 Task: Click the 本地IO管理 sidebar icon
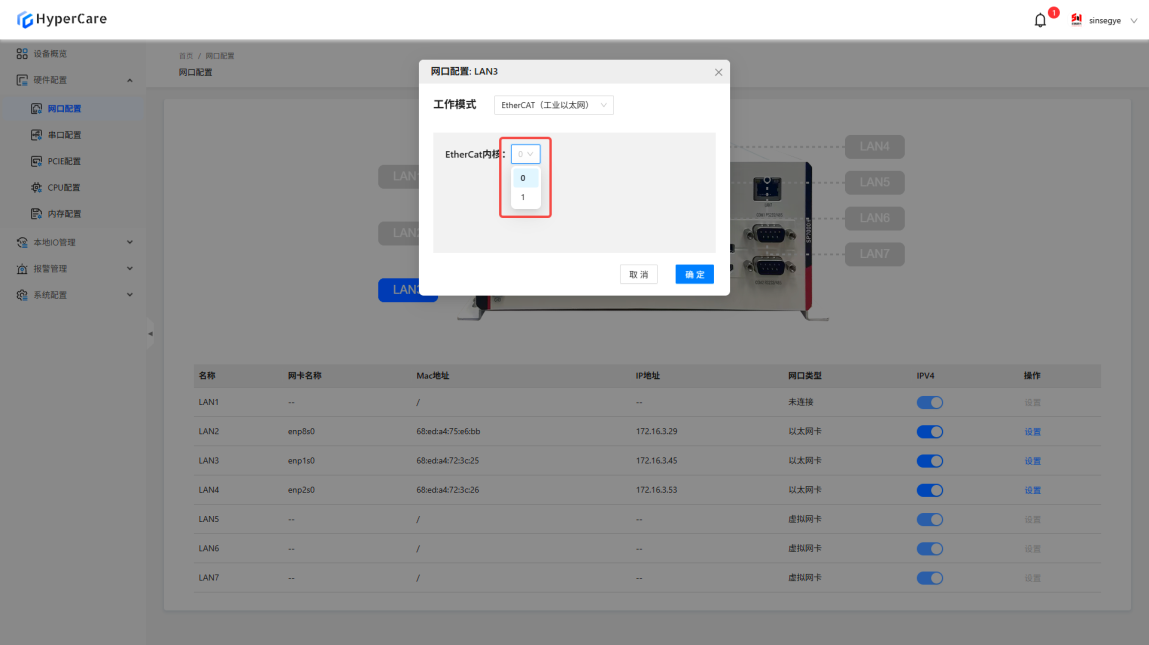click(22, 243)
